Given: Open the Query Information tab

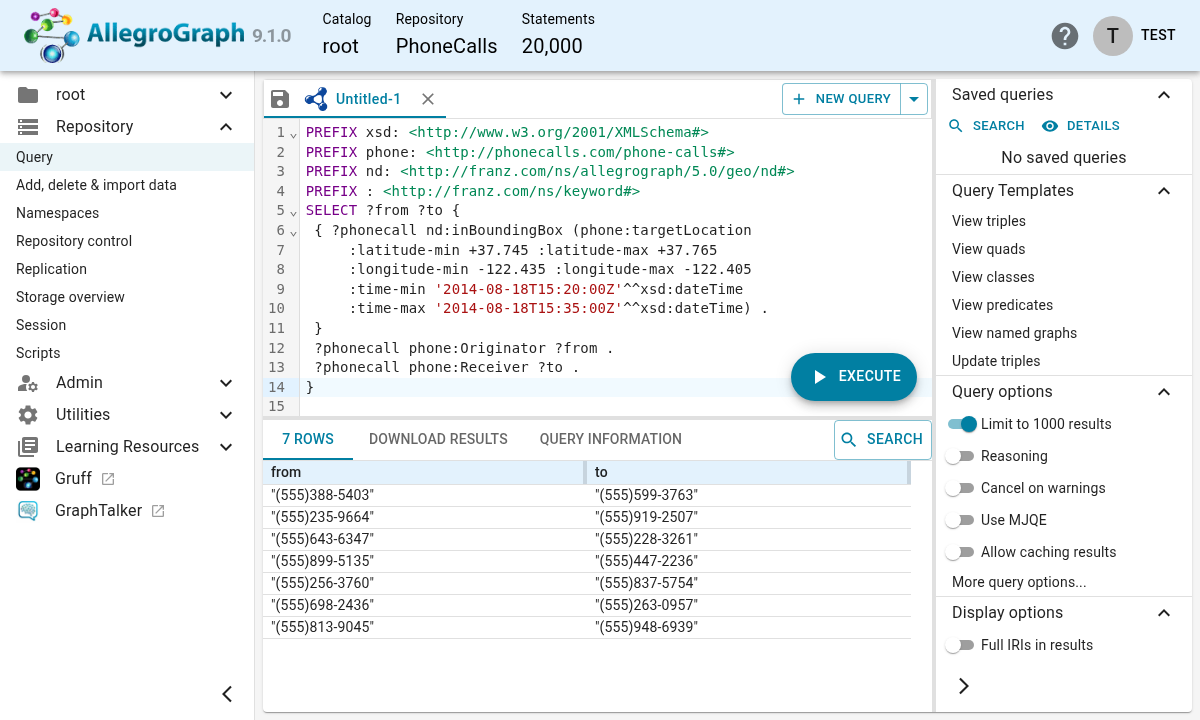Looking at the screenshot, I should [x=611, y=439].
